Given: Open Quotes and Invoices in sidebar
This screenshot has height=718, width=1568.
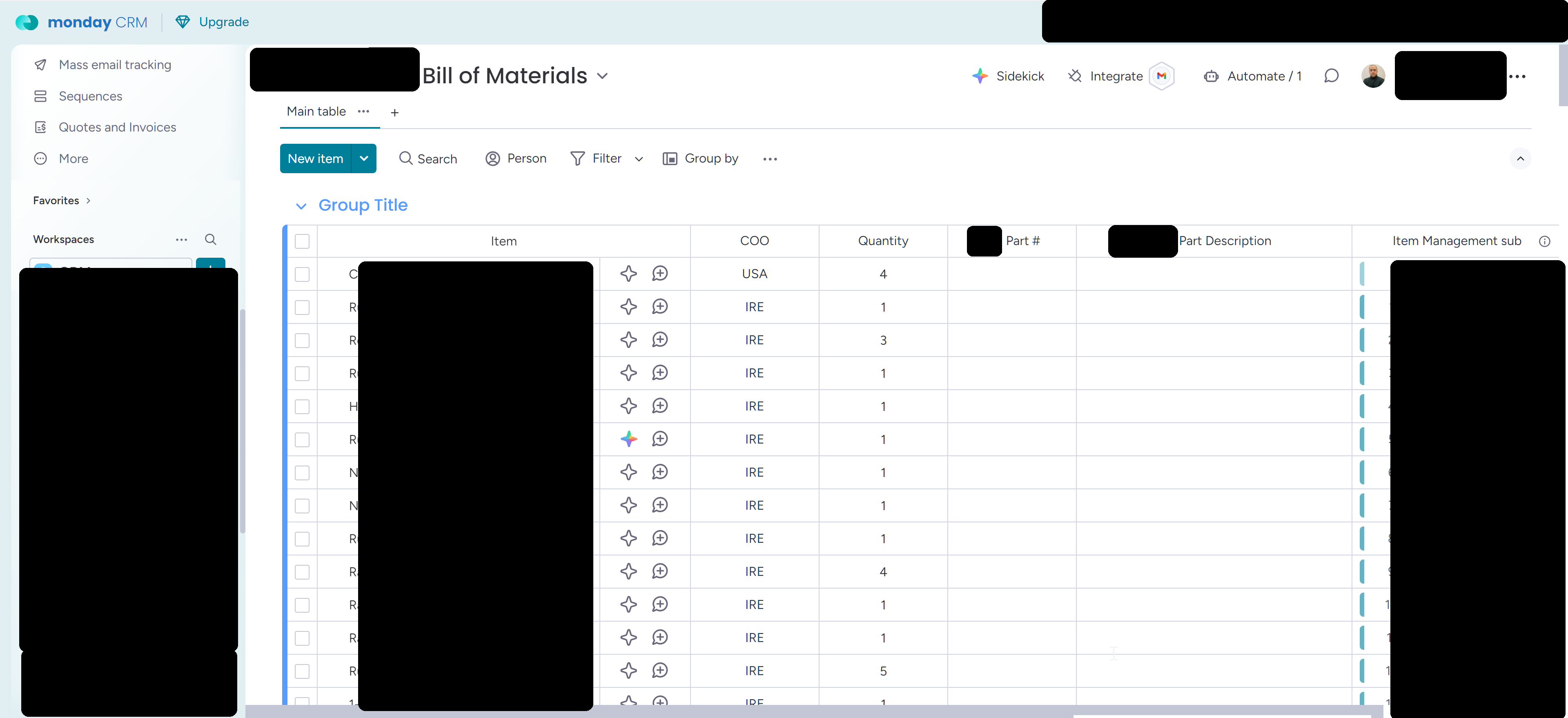Looking at the screenshot, I should tap(117, 127).
